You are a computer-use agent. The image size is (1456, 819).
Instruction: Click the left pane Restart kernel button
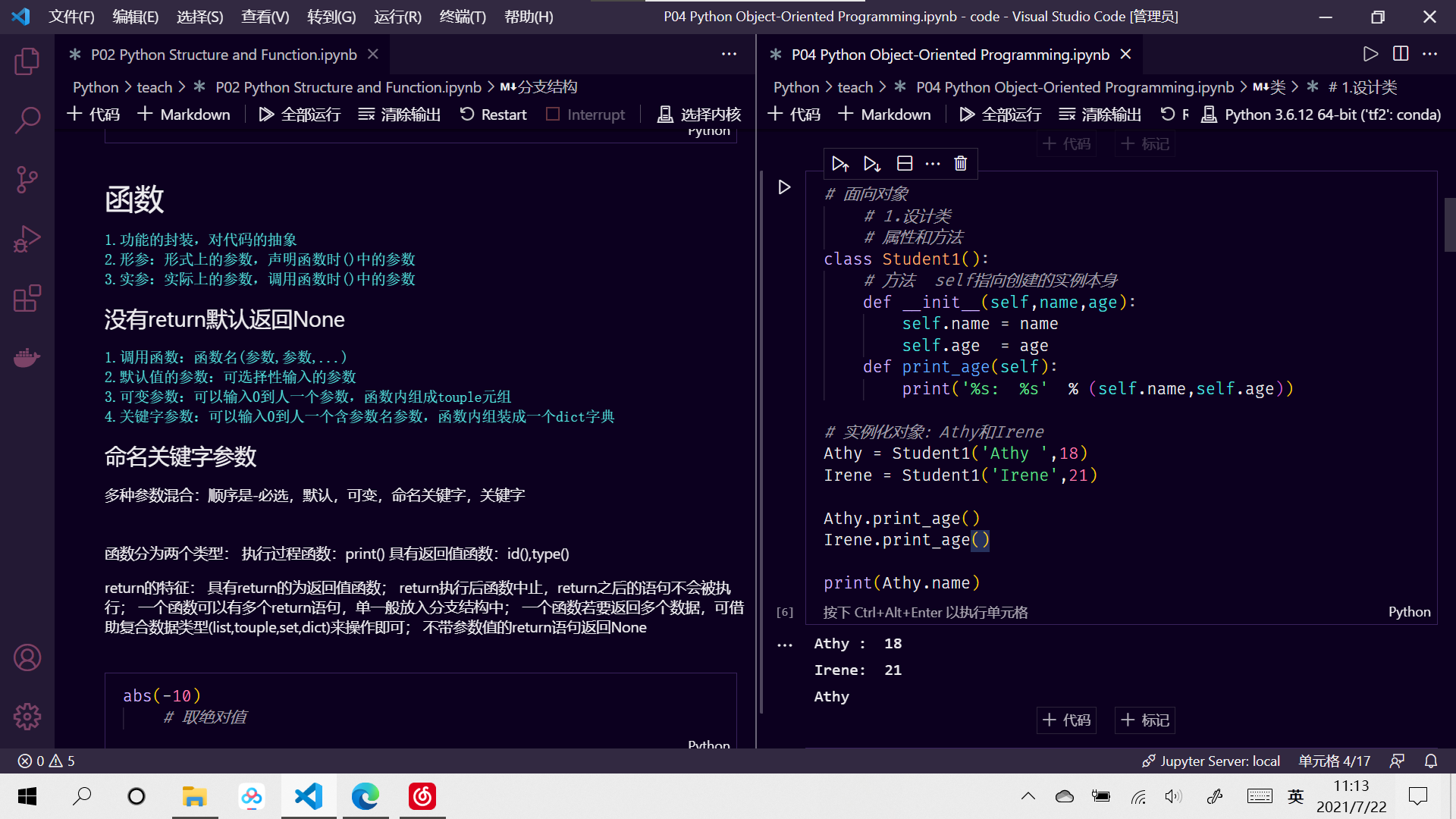tap(493, 115)
